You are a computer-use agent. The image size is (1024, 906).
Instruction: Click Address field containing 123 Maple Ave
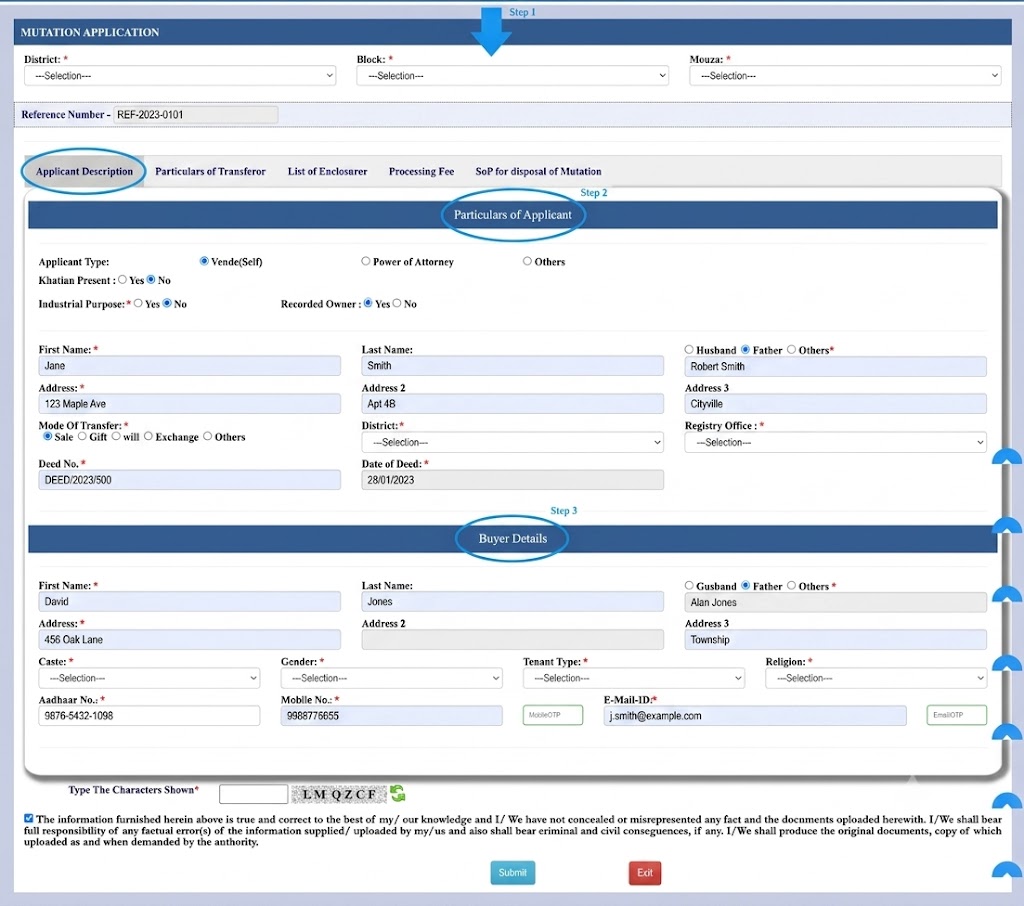189,404
